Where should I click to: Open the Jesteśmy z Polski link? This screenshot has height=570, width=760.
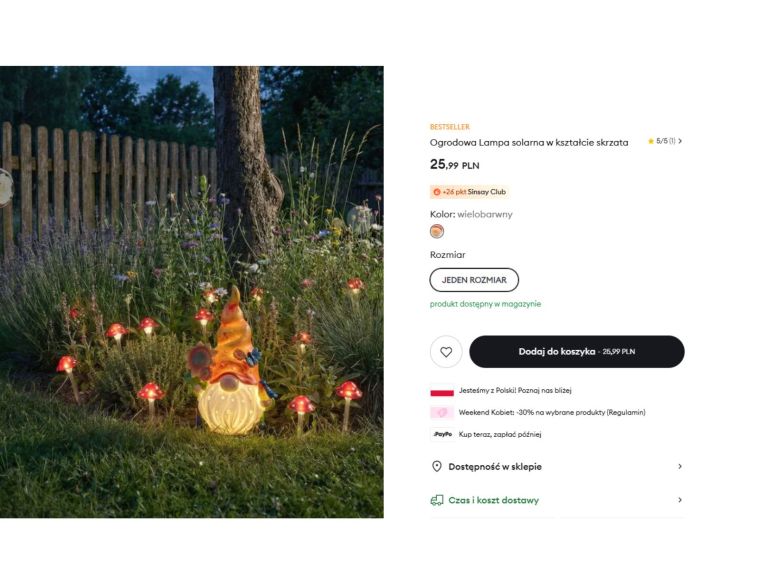[x=515, y=390]
